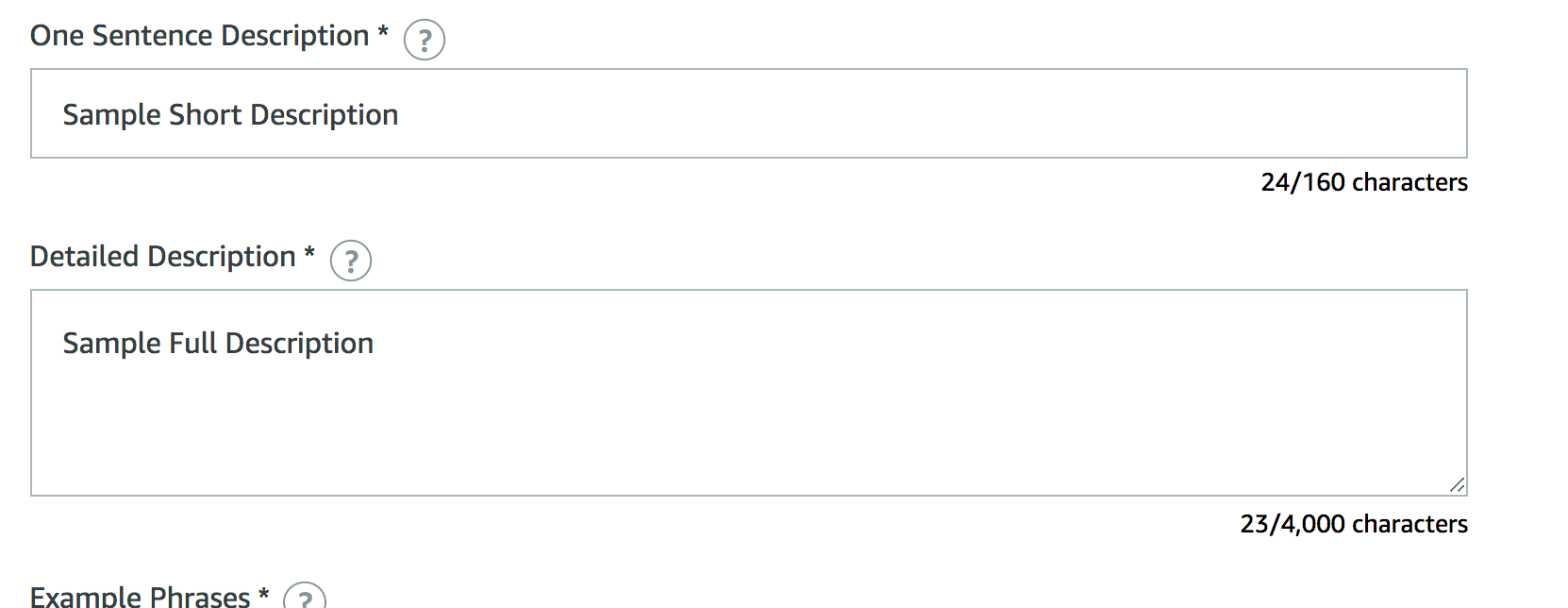This screenshot has height=608, width=1568.
Task: Click "Description" in the Sample Short Description text
Action: [x=325, y=115]
